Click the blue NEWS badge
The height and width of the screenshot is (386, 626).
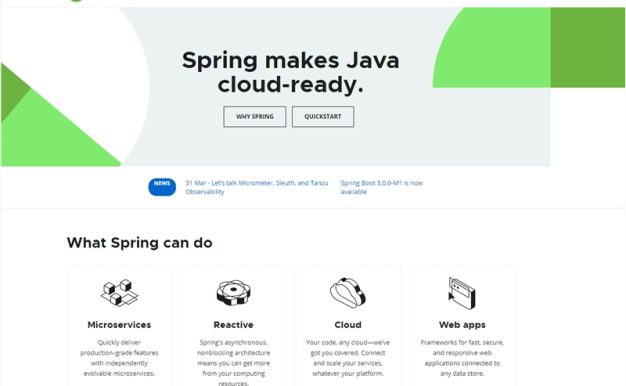(x=162, y=187)
